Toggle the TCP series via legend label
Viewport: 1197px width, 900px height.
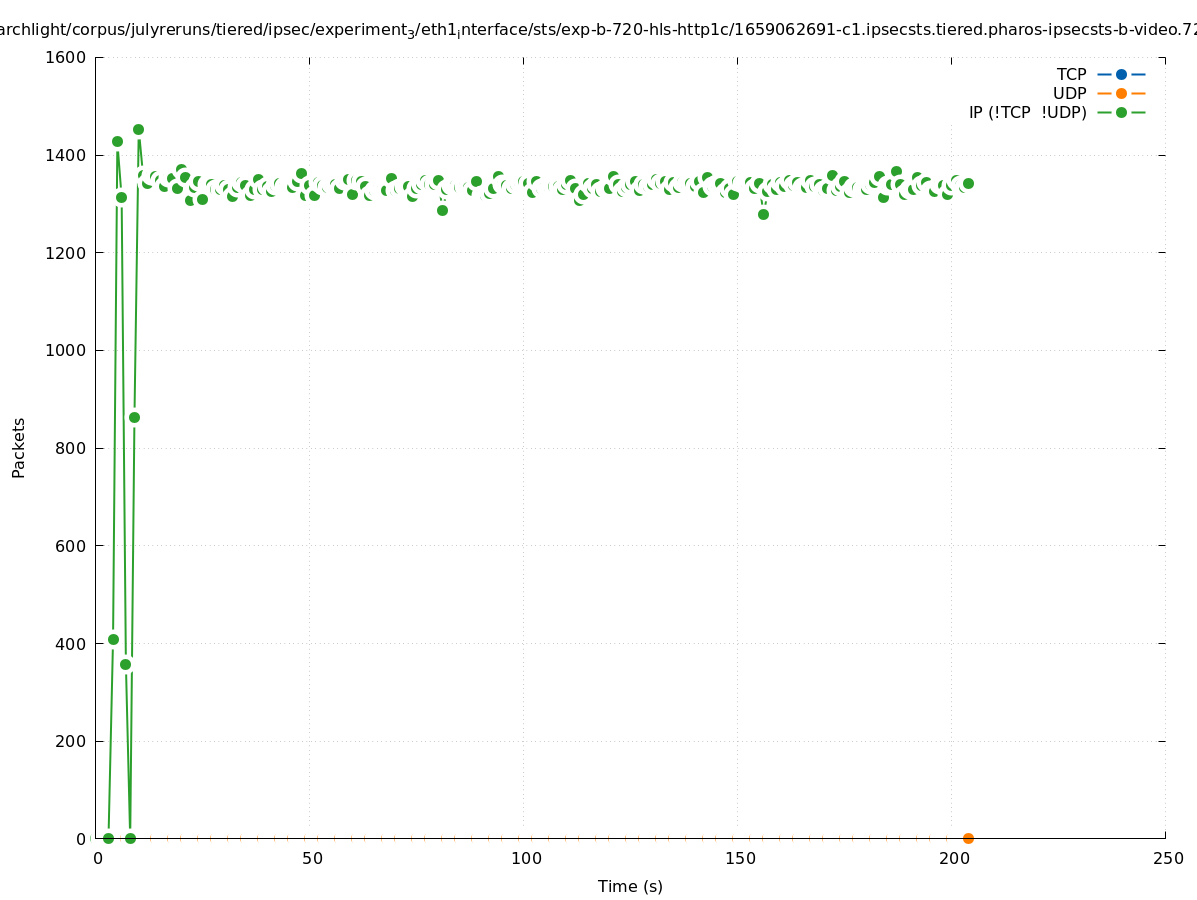[x=1071, y=74]
